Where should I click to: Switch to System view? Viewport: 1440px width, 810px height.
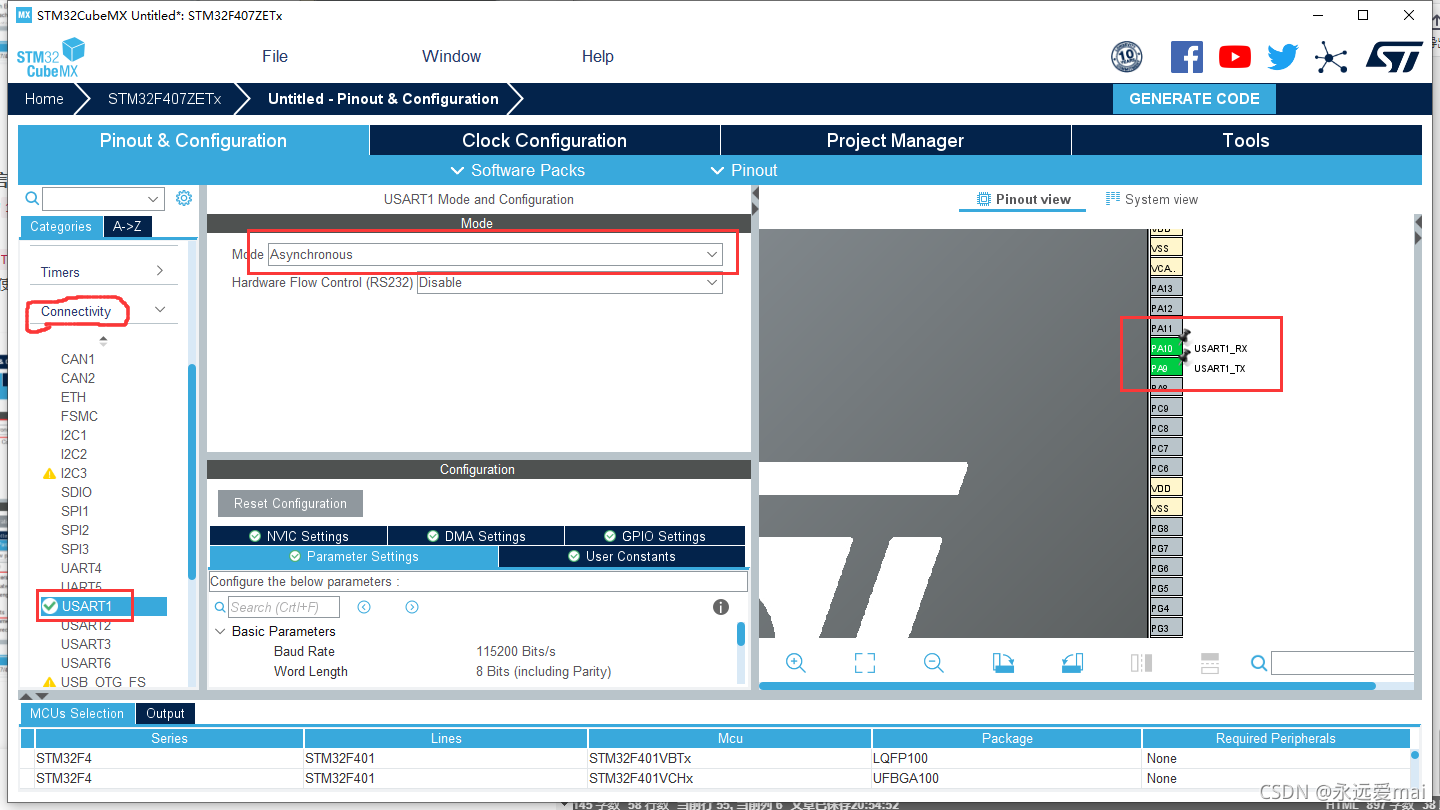[1152, 199]
